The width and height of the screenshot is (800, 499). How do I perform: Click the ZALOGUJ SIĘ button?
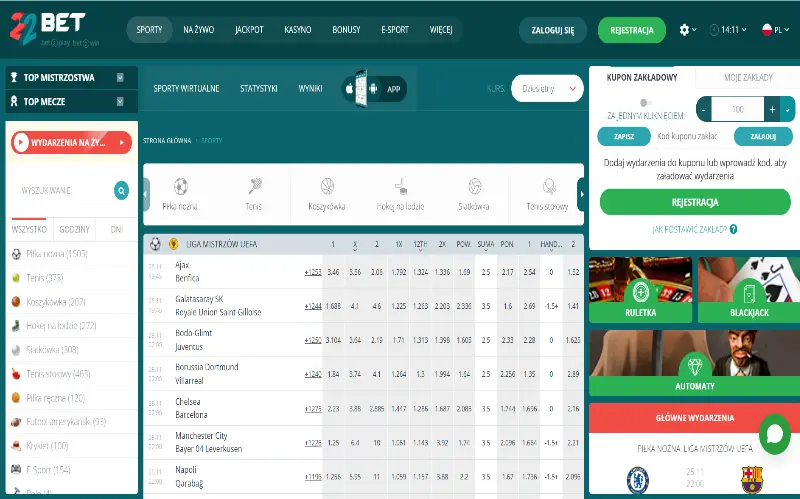click(553, 30)
